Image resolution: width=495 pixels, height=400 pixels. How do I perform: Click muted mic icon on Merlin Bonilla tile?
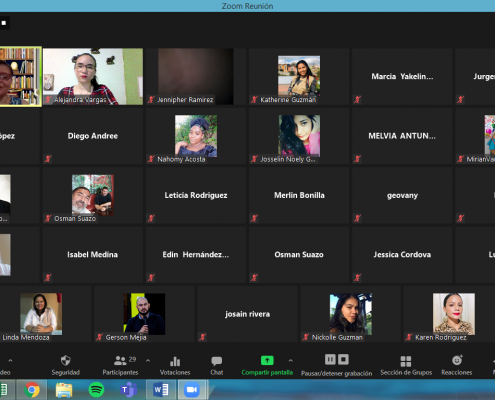[x=254, y=218]
